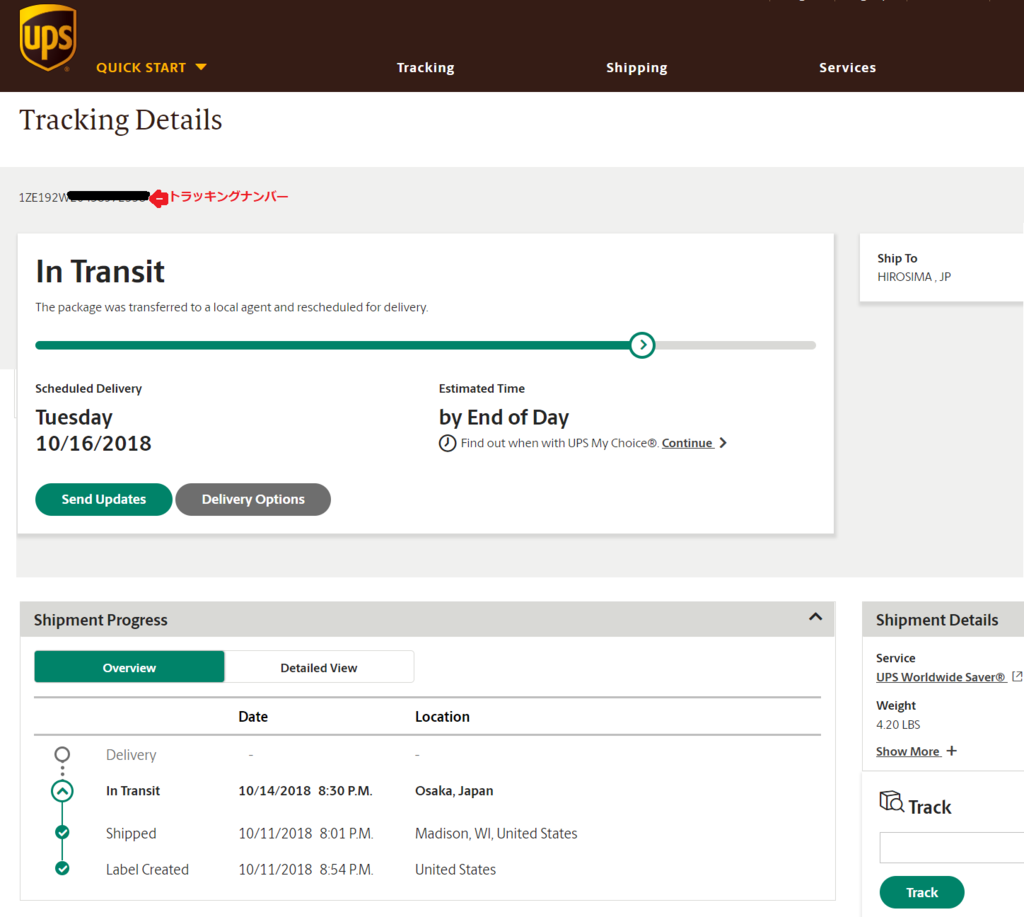Collapse the Shipment Progress panel
The height and width of the screenshot is (917, 1024).
click(x=815, y=617)
